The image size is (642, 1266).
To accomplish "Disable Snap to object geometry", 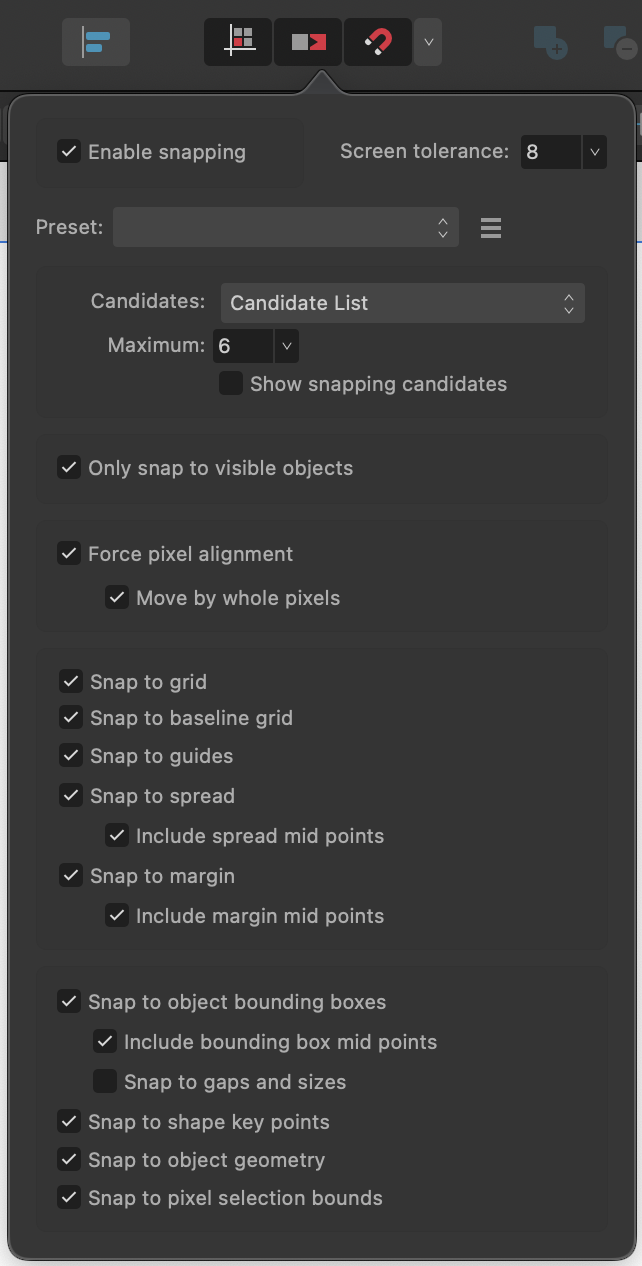I will click(69, 1160).
